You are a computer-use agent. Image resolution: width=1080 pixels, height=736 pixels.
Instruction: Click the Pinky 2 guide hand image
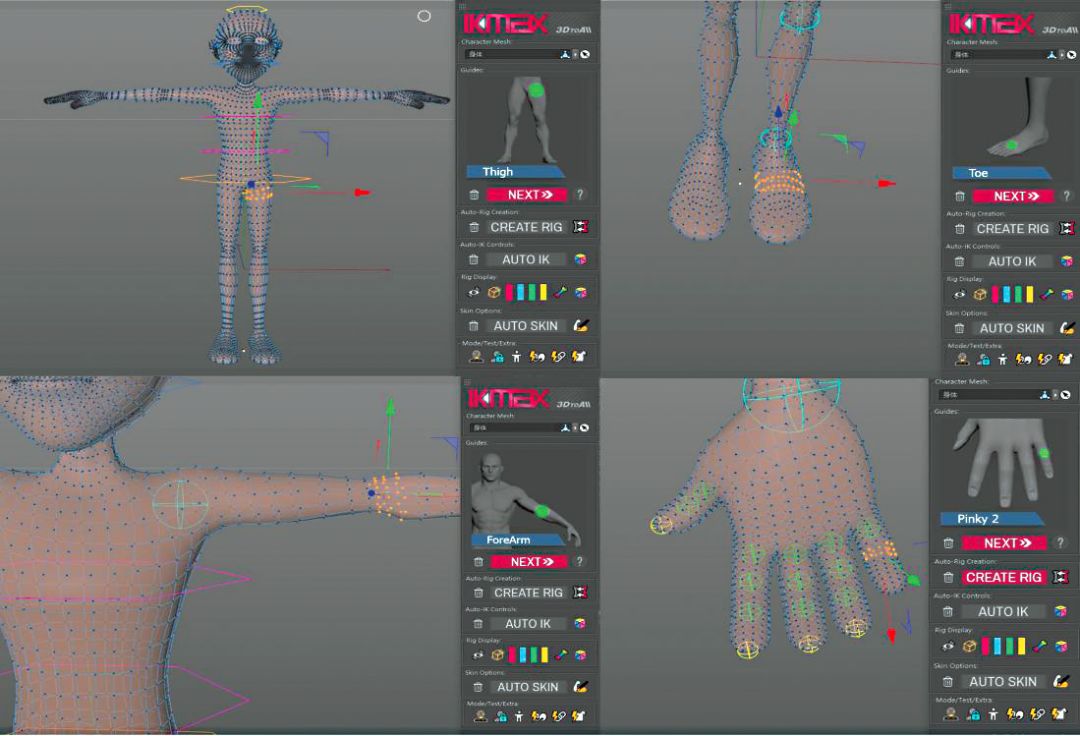[1003, 461]
